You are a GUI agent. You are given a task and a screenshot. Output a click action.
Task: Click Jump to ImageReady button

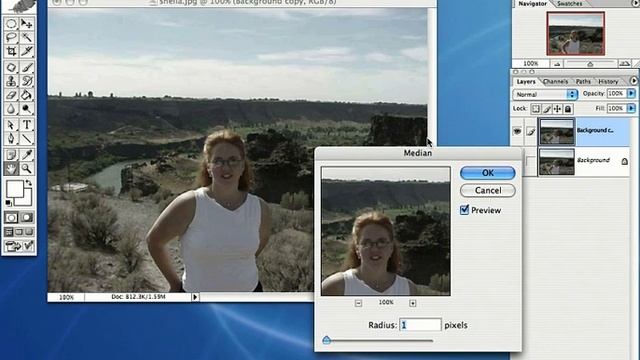19,246
